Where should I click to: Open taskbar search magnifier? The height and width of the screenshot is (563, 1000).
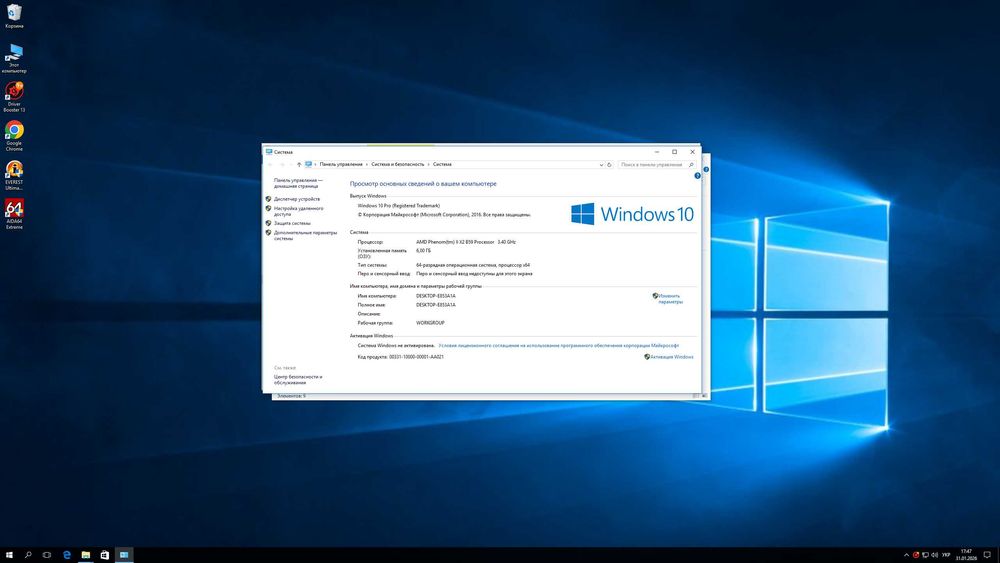pos(28,555)
